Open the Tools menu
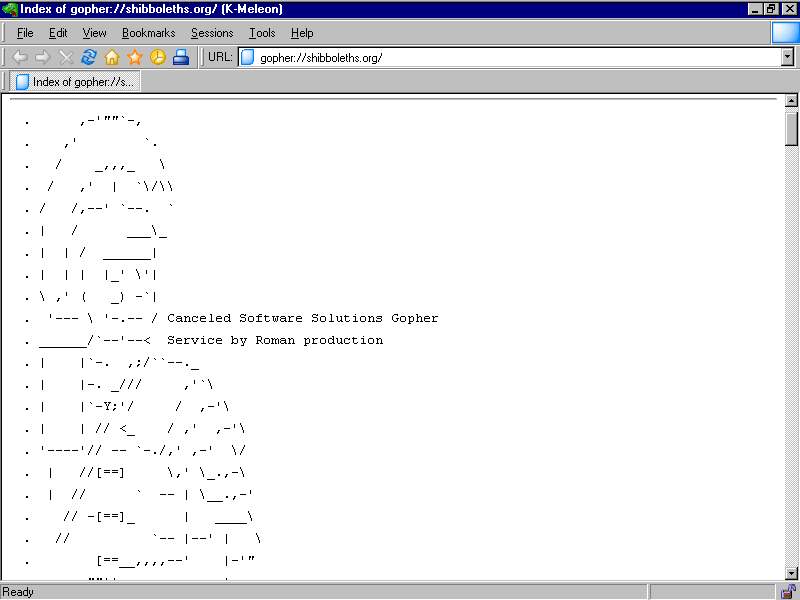This screenshot has width=800, height=600. [x=262, y=33]
